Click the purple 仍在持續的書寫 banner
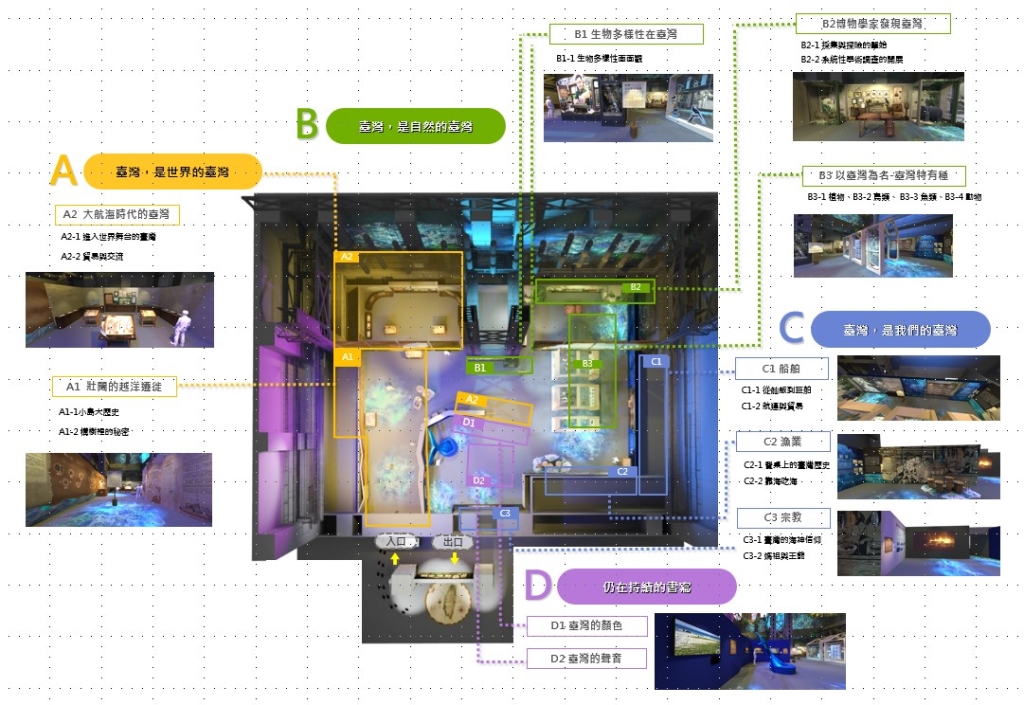The width and height of the screenshot is (1024, 705). coord(646,586)
